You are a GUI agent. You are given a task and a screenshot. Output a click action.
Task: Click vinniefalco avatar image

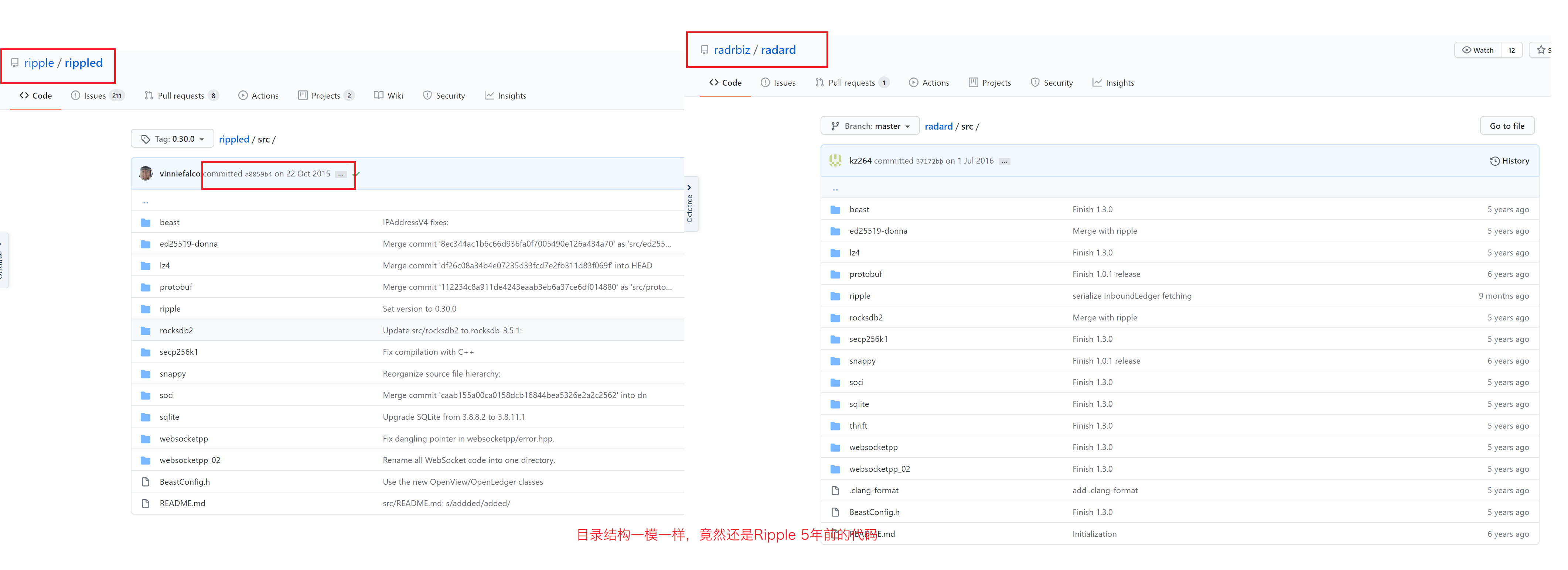coord(146,174)
